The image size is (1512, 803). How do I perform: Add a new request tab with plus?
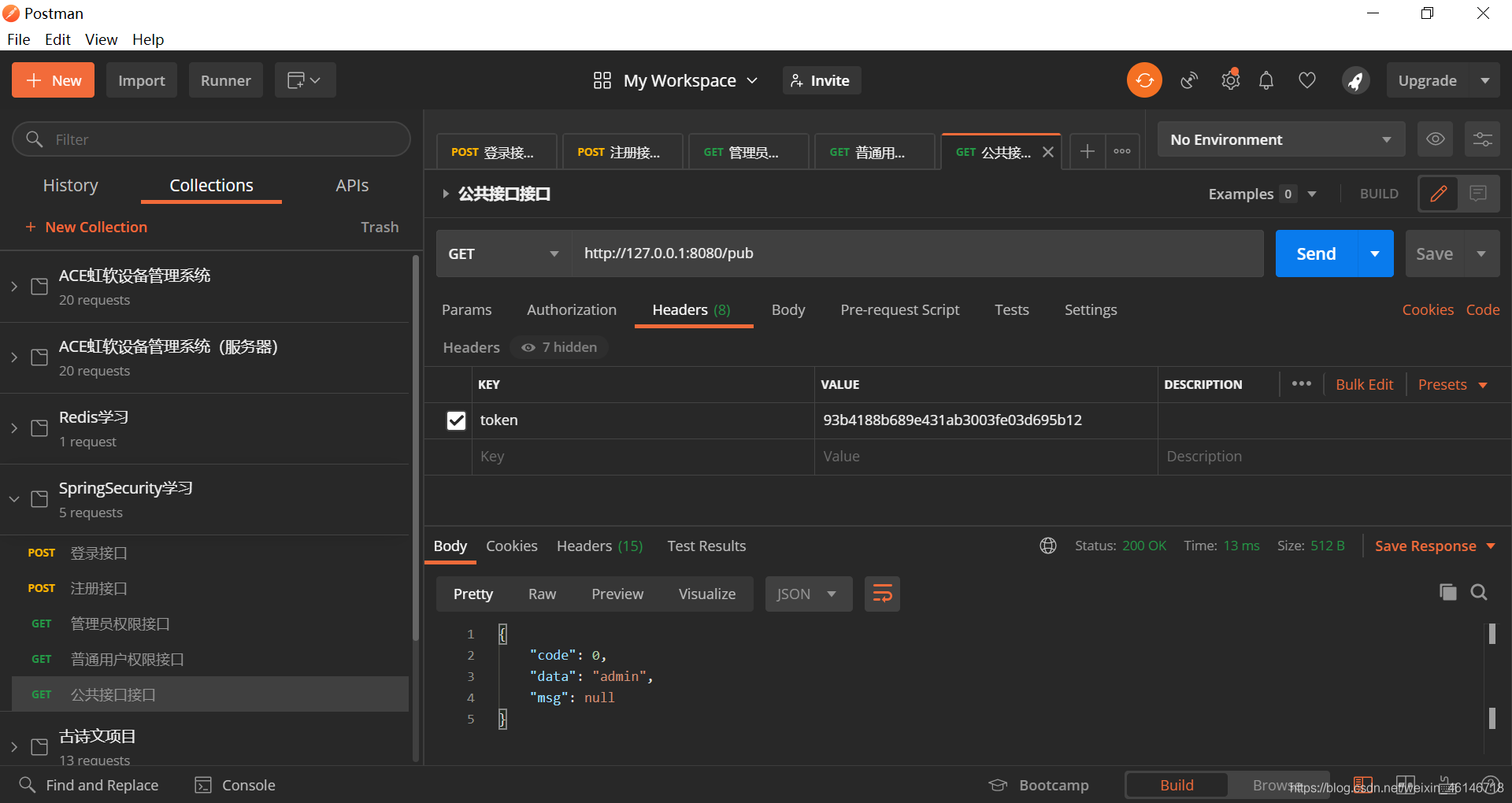[x=1087, y=151]
